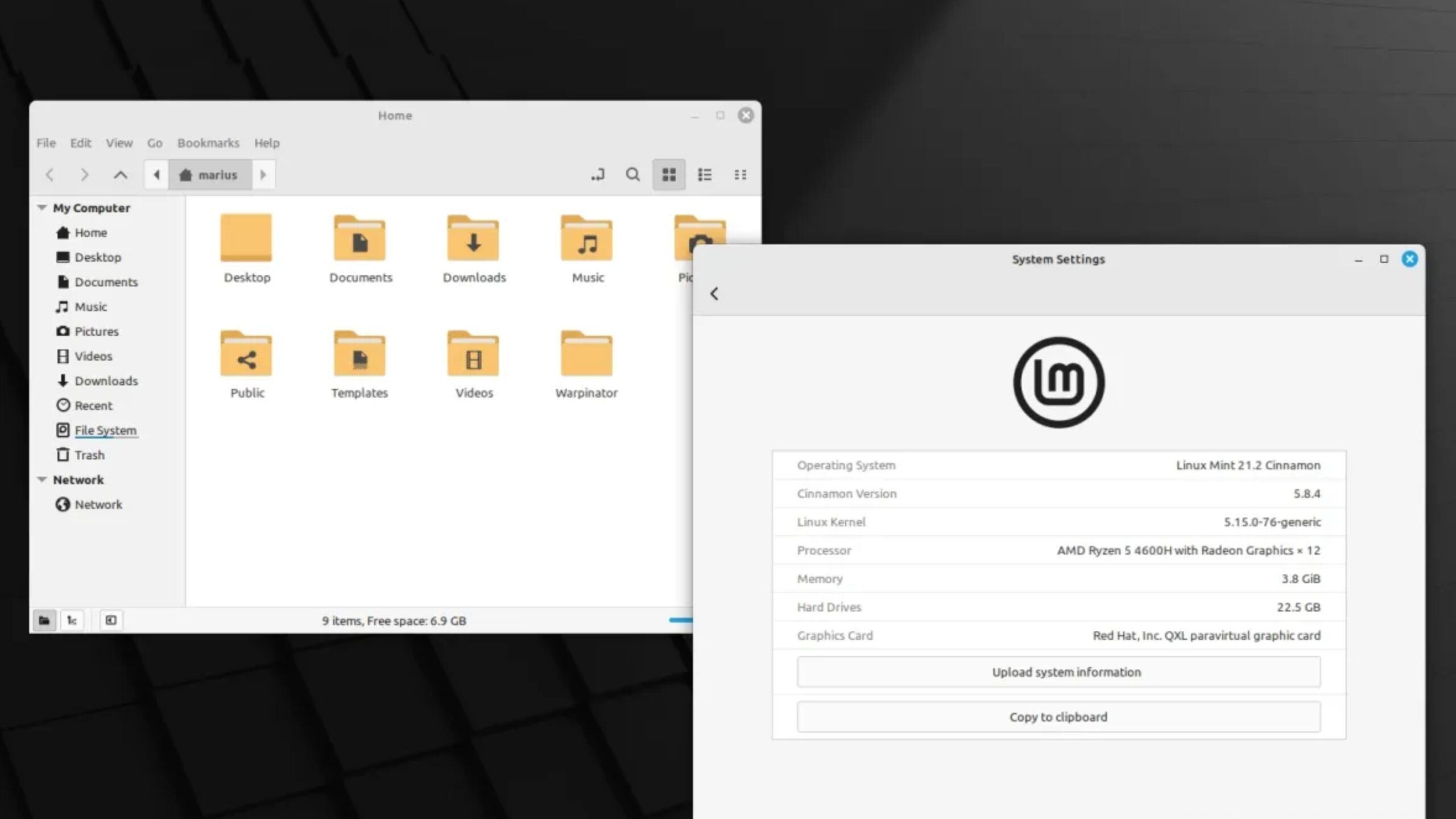1456x819 pixels.
Task: Click path bar right scroll arrow
Action: point(263,175)
